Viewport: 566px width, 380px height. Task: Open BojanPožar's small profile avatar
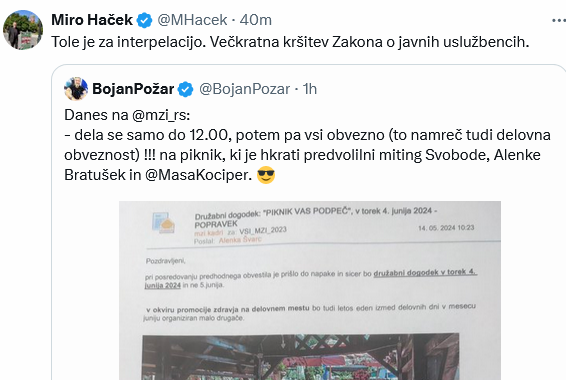[76, 88]
